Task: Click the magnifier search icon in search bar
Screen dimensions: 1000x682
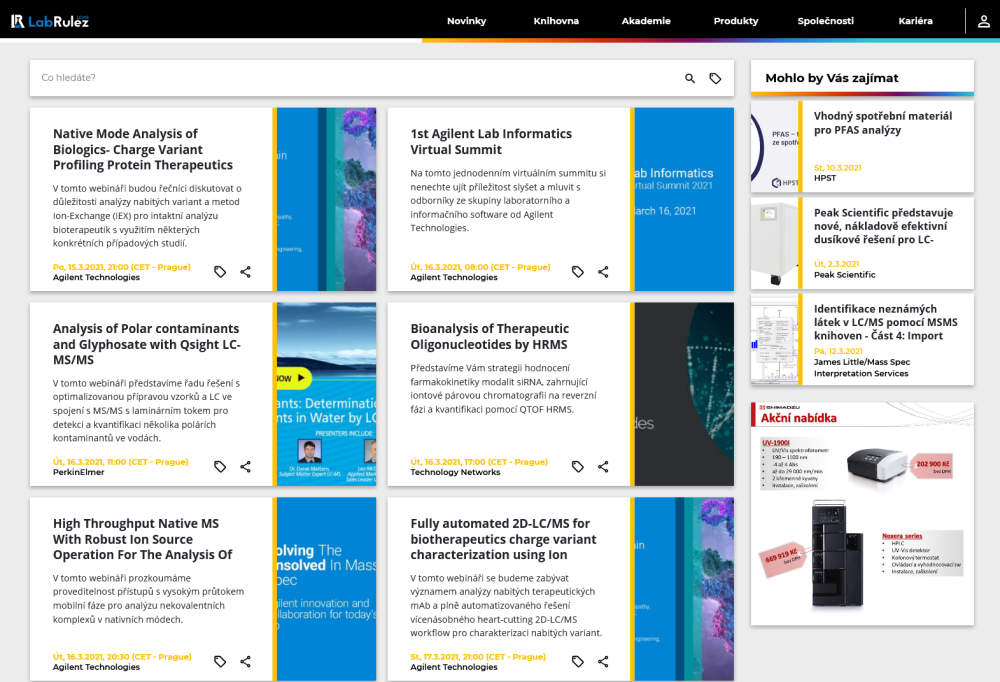Action: coord(690,78)
